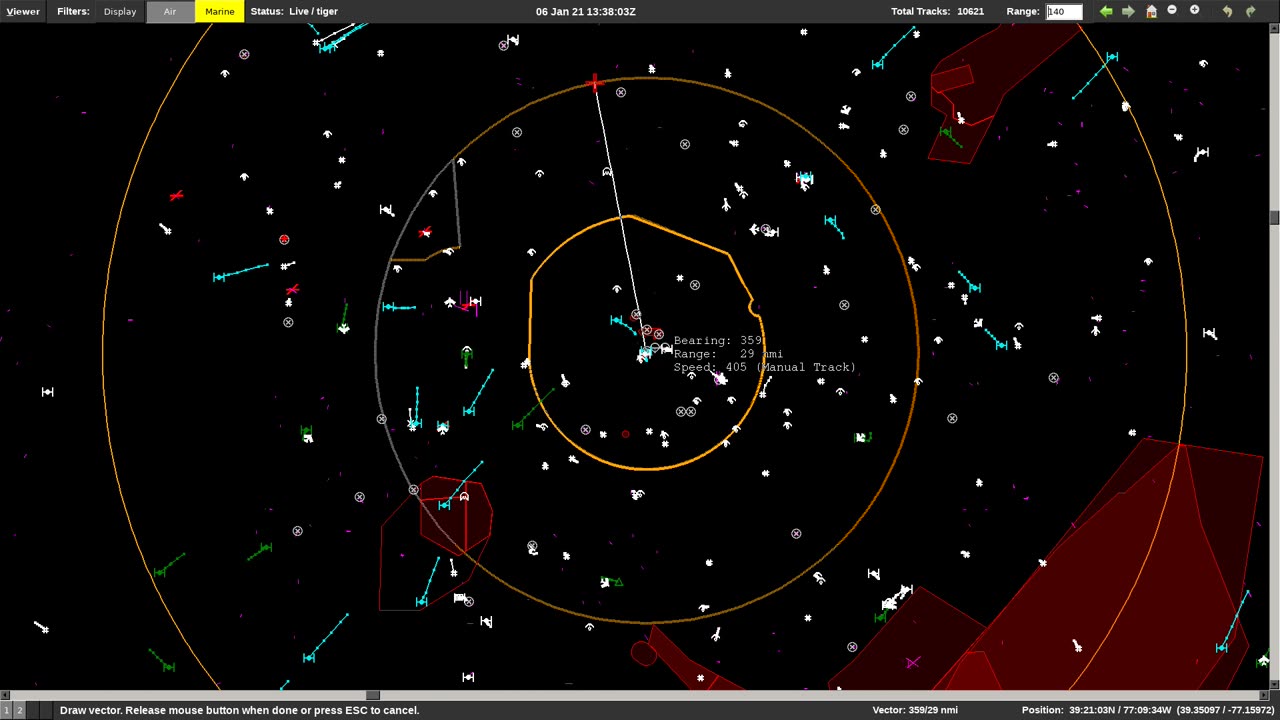This screenshot has width=1280, height=720.
Task: Undo the last action with the undo arrow
Action: point(1227,11)
